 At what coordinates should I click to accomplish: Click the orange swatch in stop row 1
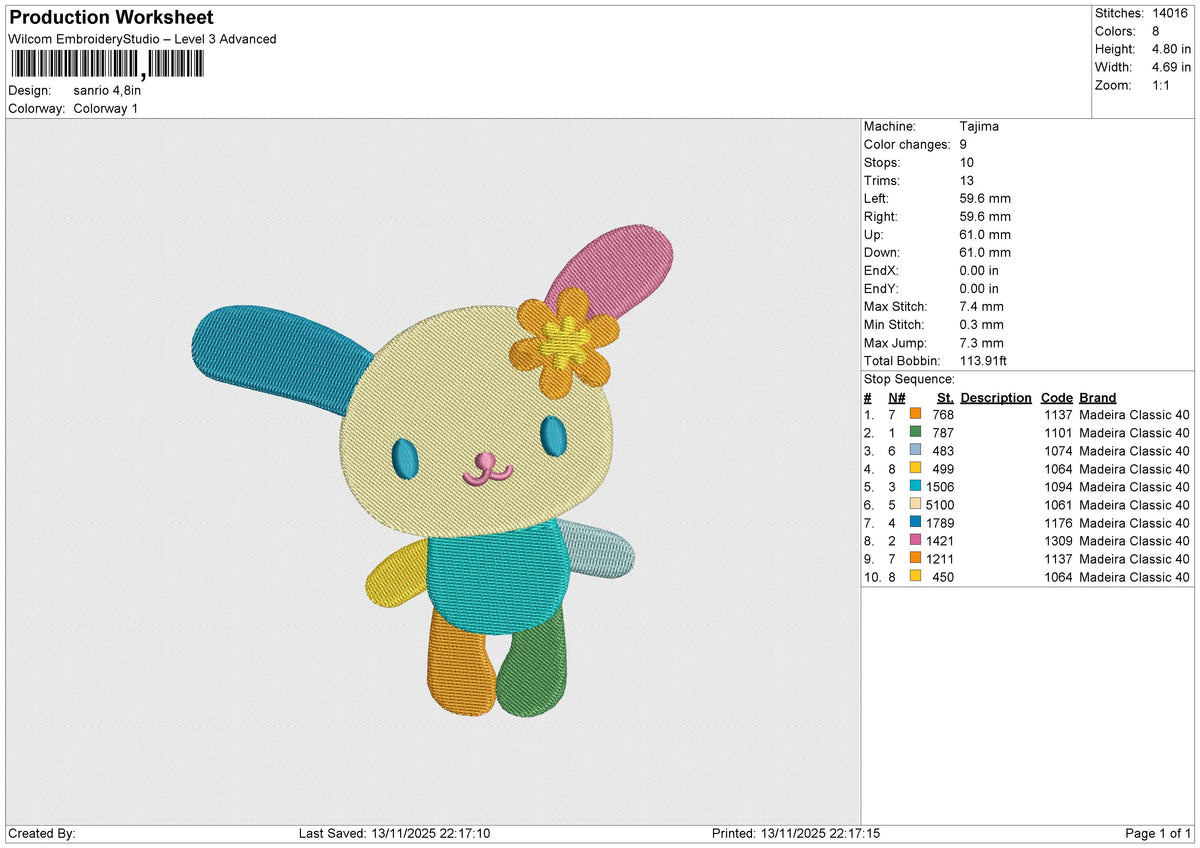[x=915, y=415]
